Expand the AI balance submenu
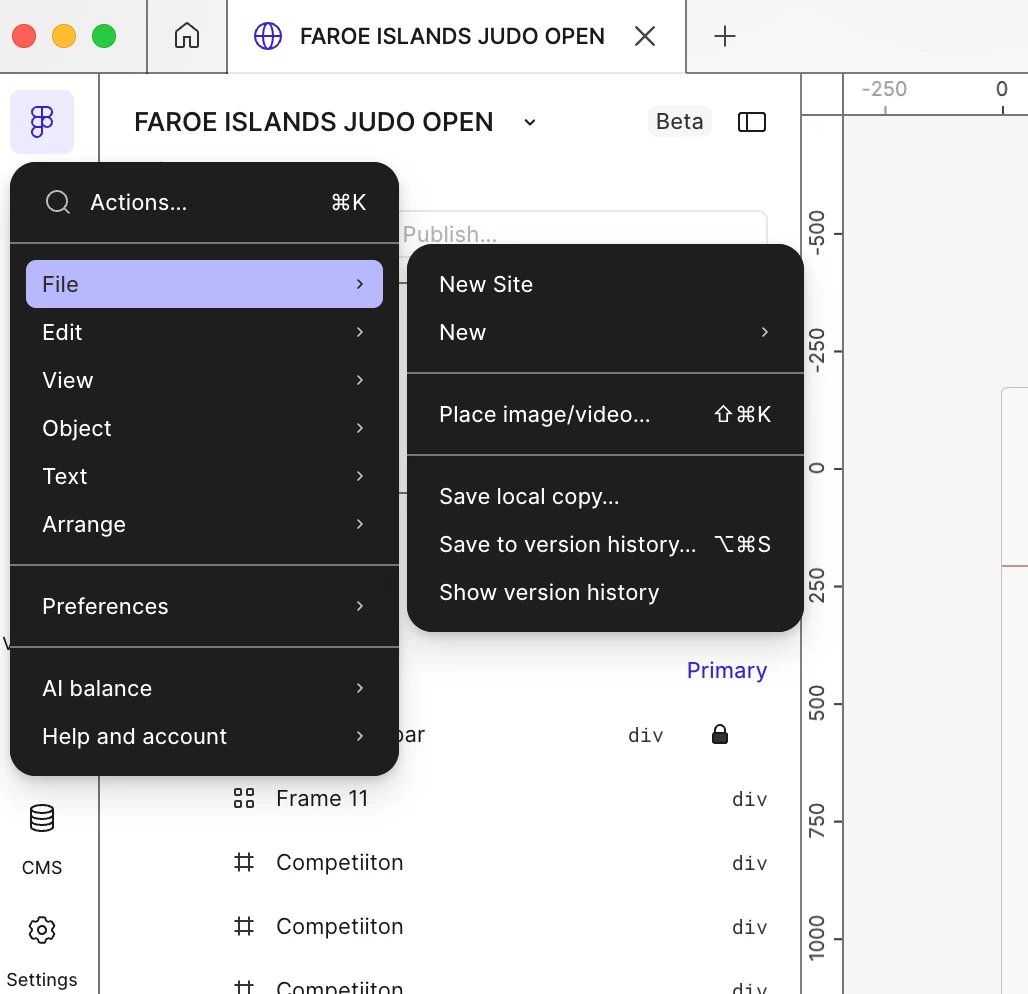The image size is (1028, 994). point(205,688)
